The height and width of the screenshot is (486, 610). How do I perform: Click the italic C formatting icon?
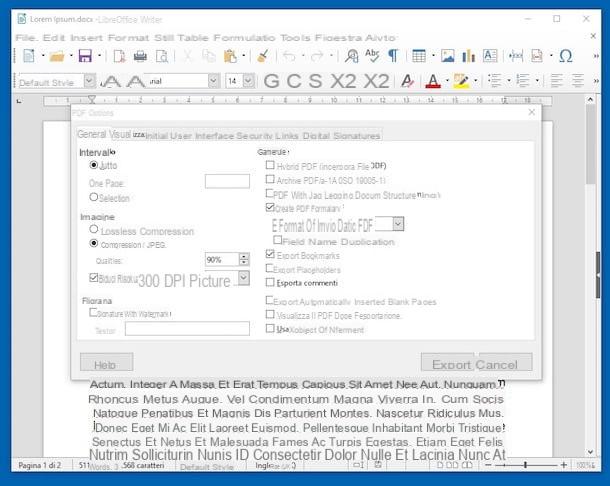tap(294, 81)
